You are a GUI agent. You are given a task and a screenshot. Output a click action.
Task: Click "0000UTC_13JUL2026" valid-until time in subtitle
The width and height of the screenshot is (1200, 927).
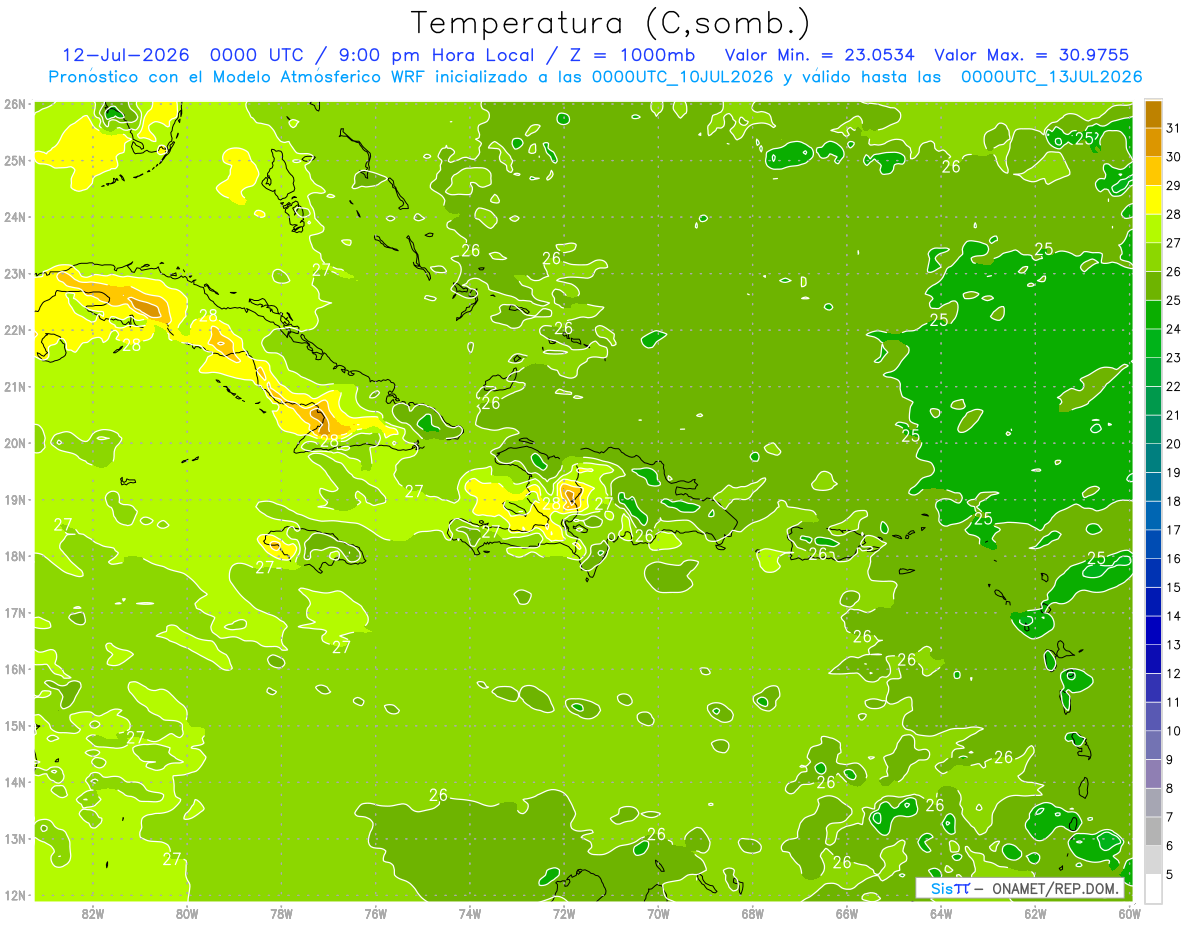click(1051, 77)
